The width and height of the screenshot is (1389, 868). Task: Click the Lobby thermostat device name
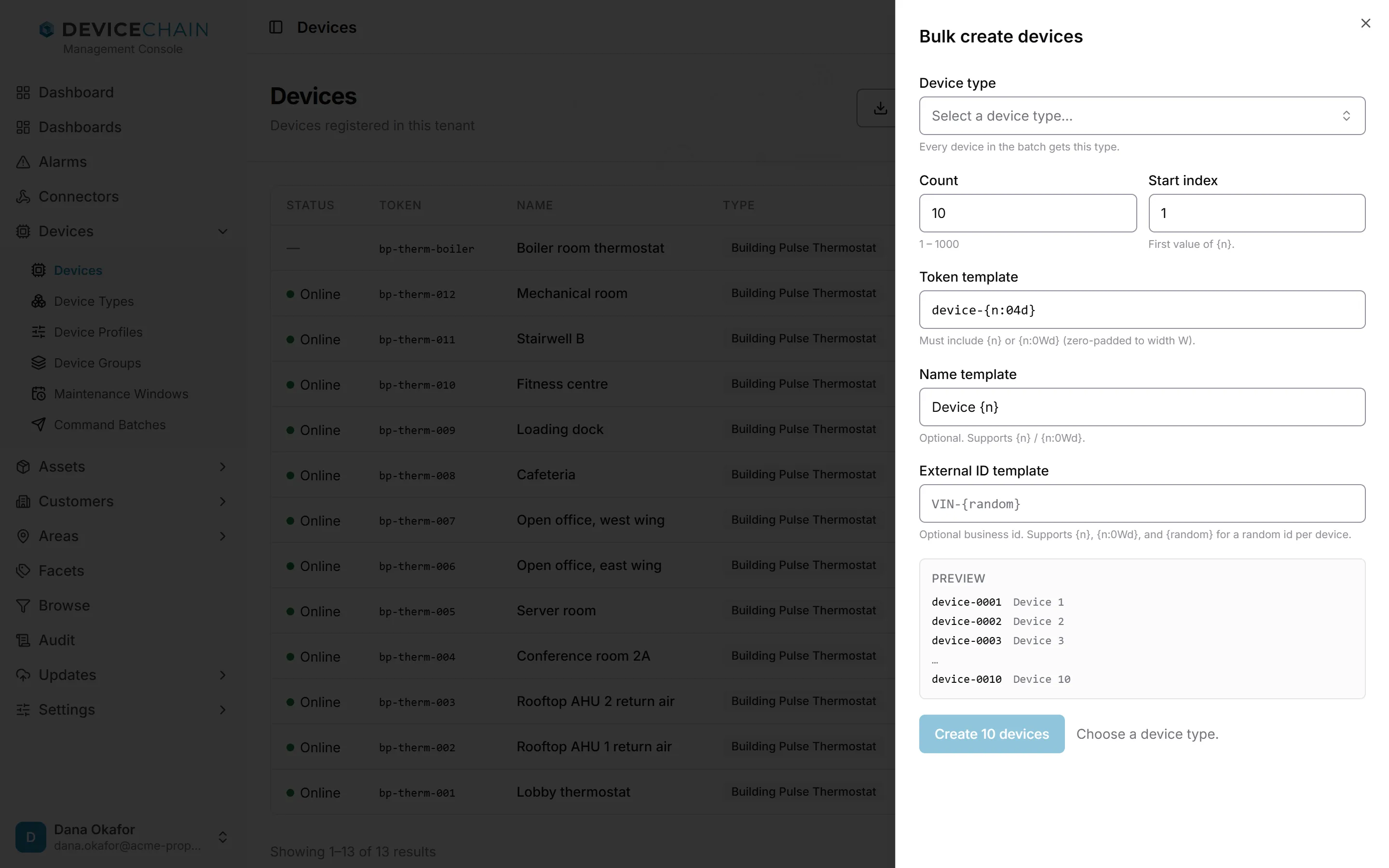tap(573, 792)
